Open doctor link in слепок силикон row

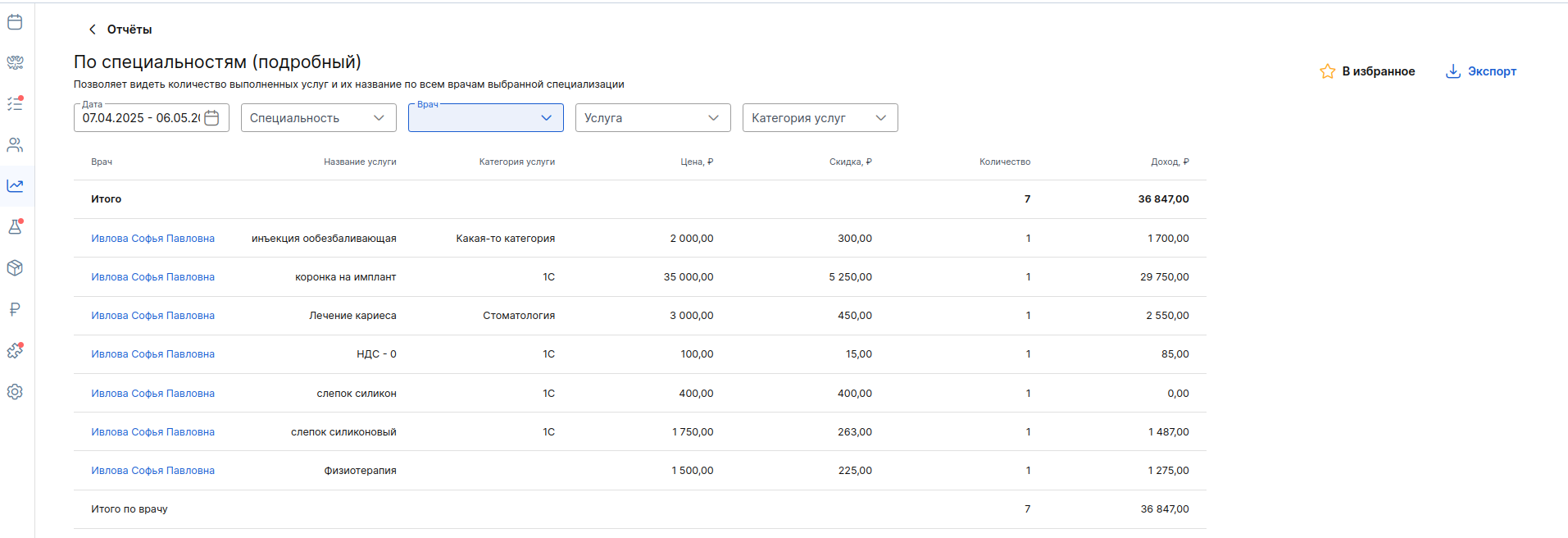152,394
